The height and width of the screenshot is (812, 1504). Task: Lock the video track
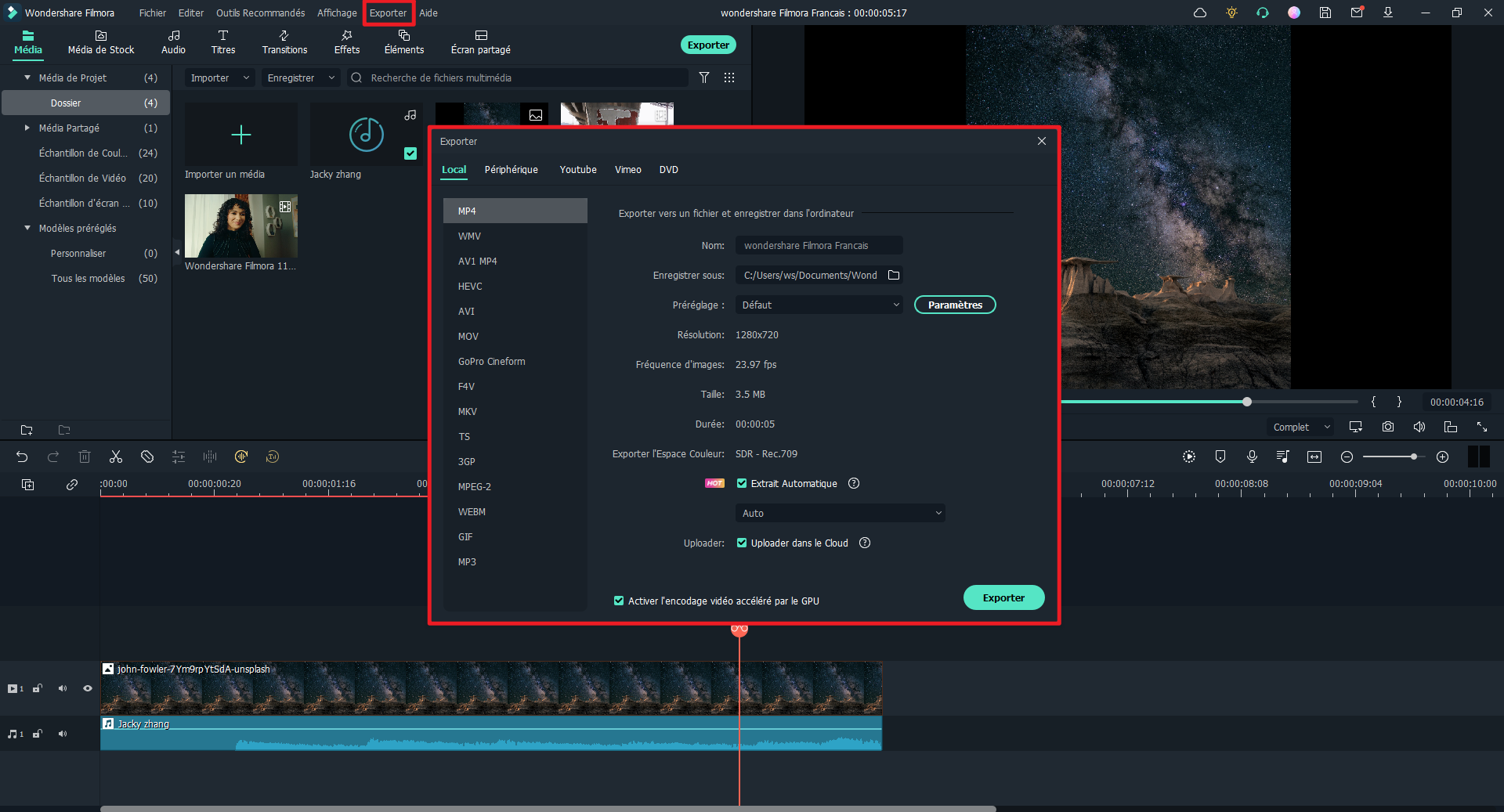coord(38,688)
